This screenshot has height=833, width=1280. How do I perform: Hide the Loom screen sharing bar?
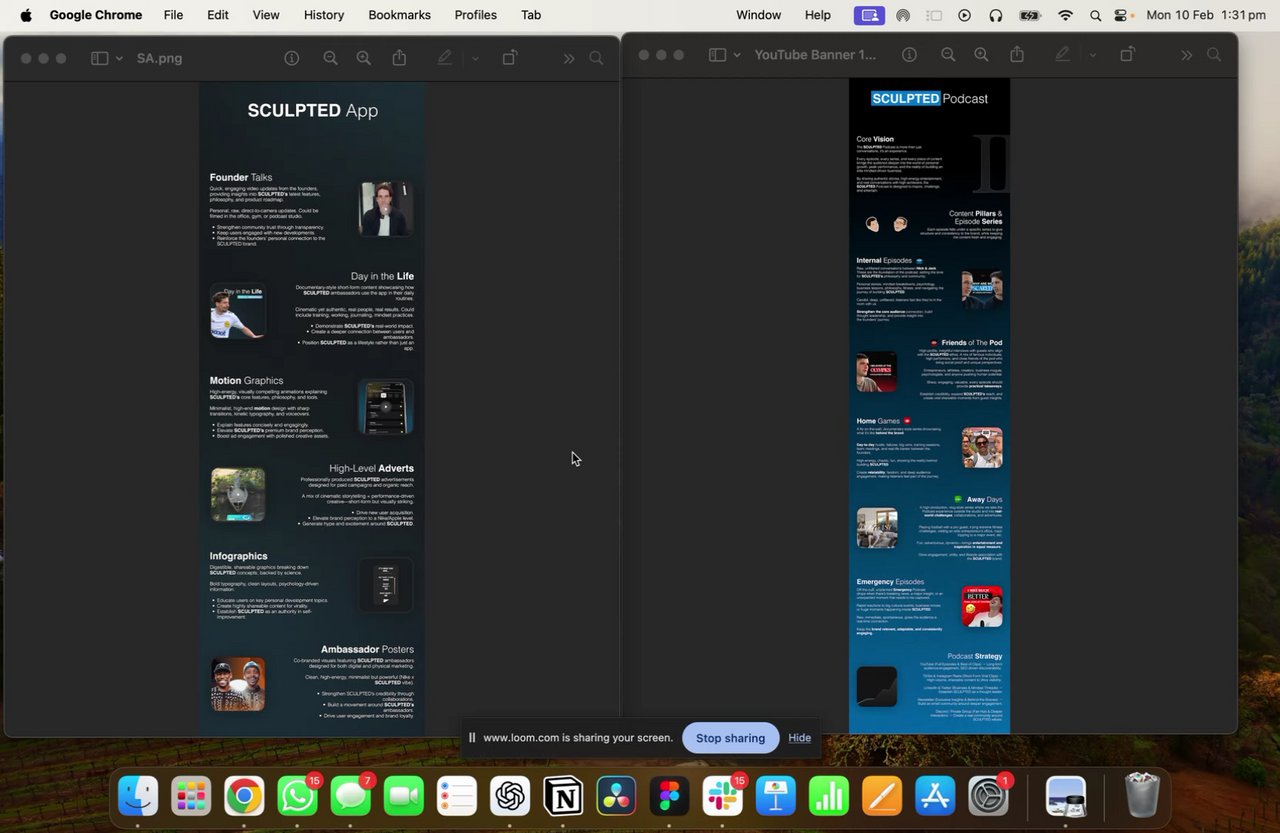coord(799,738)
